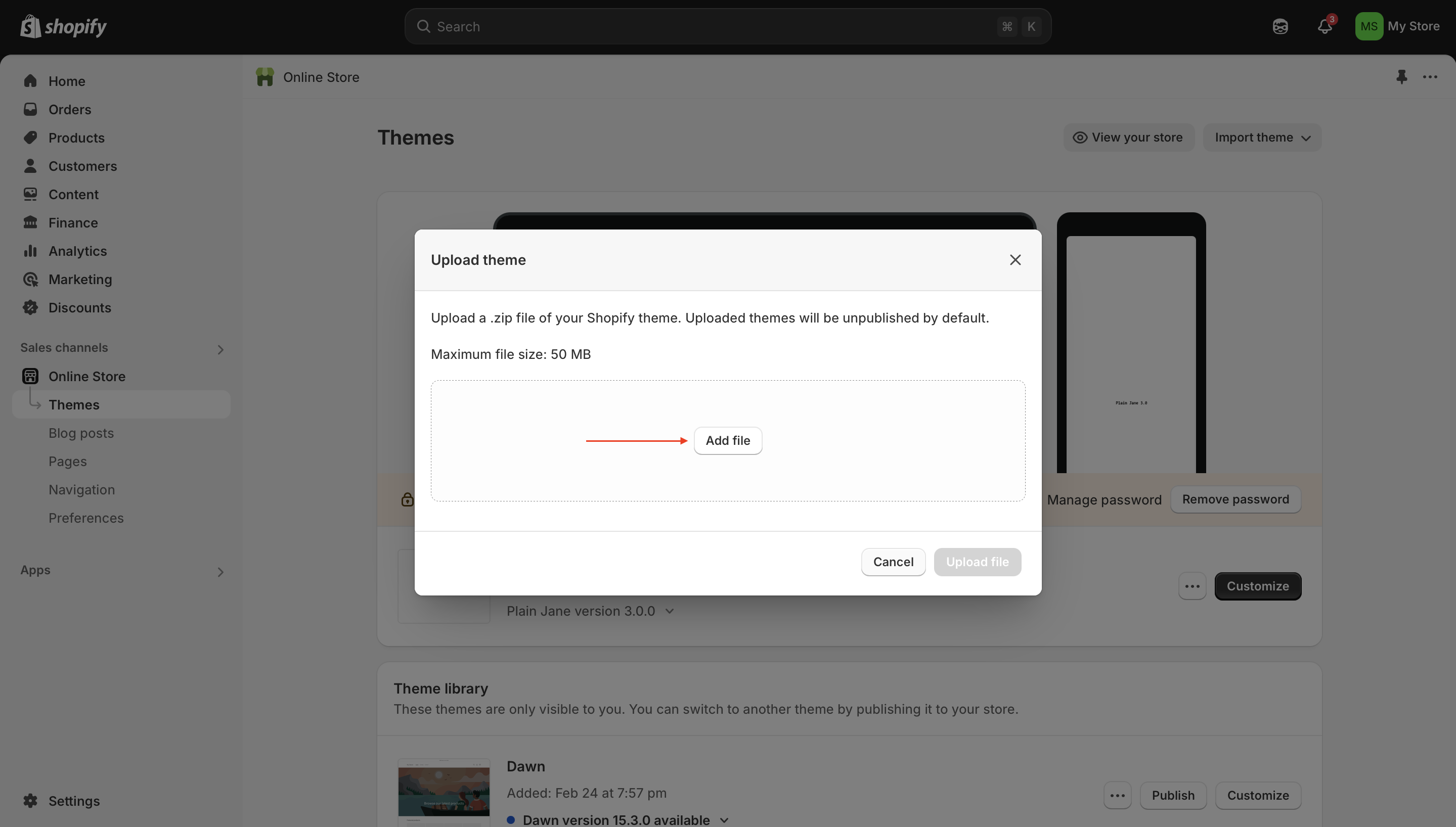
Task: Open the Online Store header three-dots menu
Action: click(1430, 77)
